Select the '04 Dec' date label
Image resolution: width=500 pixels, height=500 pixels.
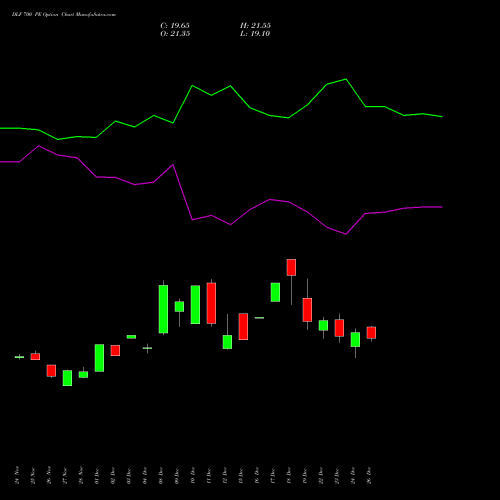(x=145, y=475)
